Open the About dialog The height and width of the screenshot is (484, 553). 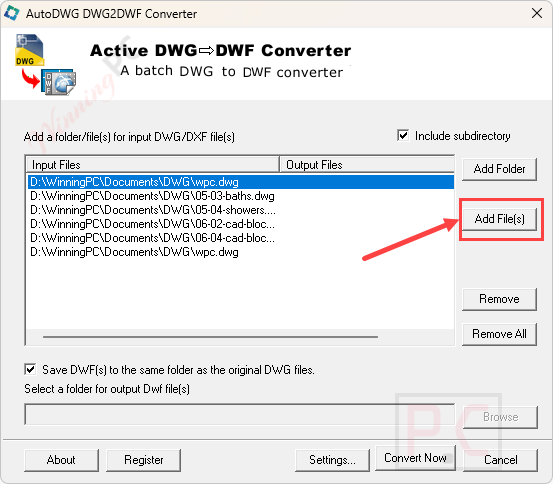(61, 460)
